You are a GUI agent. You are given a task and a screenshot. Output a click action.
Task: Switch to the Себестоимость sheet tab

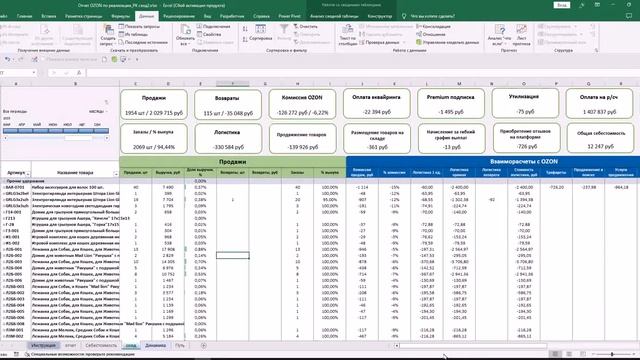pyautogui.click(x=101, y=346)
